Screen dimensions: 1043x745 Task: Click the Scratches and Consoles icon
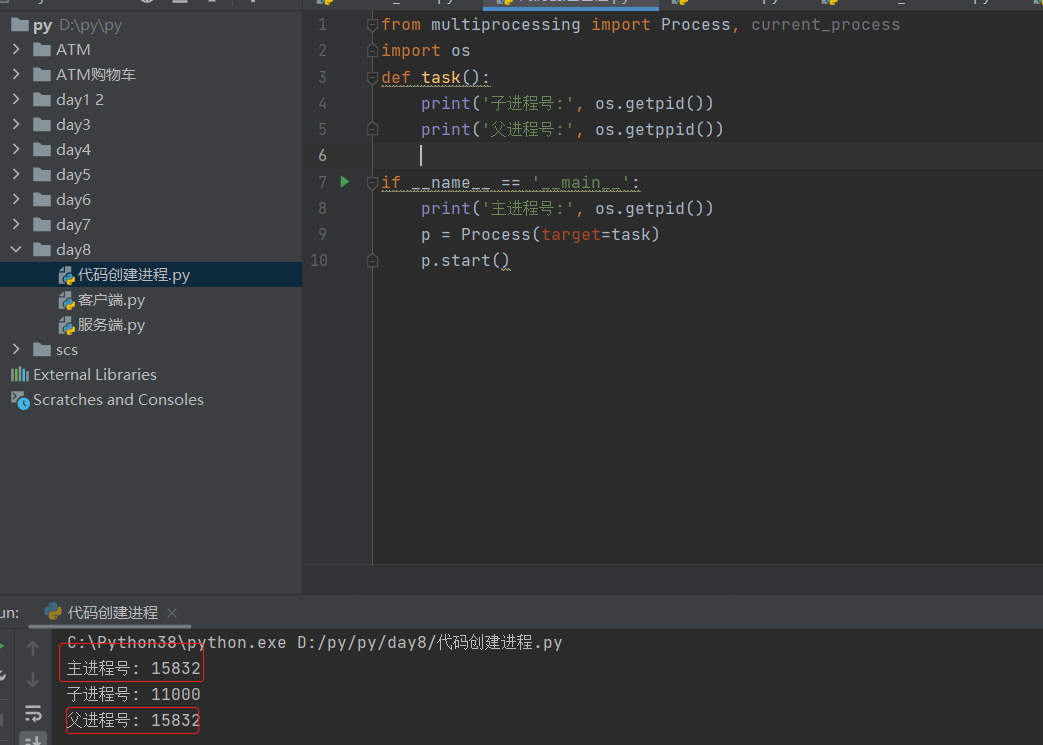(19, 400)
